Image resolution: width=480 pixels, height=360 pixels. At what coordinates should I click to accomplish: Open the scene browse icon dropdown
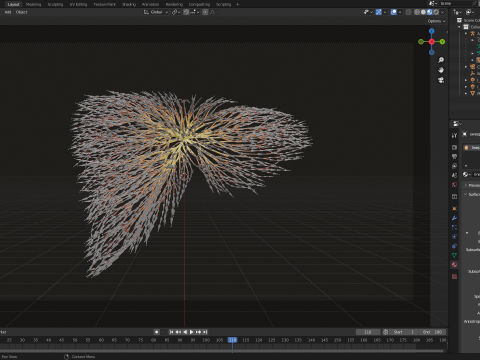(x=432, y=3)
